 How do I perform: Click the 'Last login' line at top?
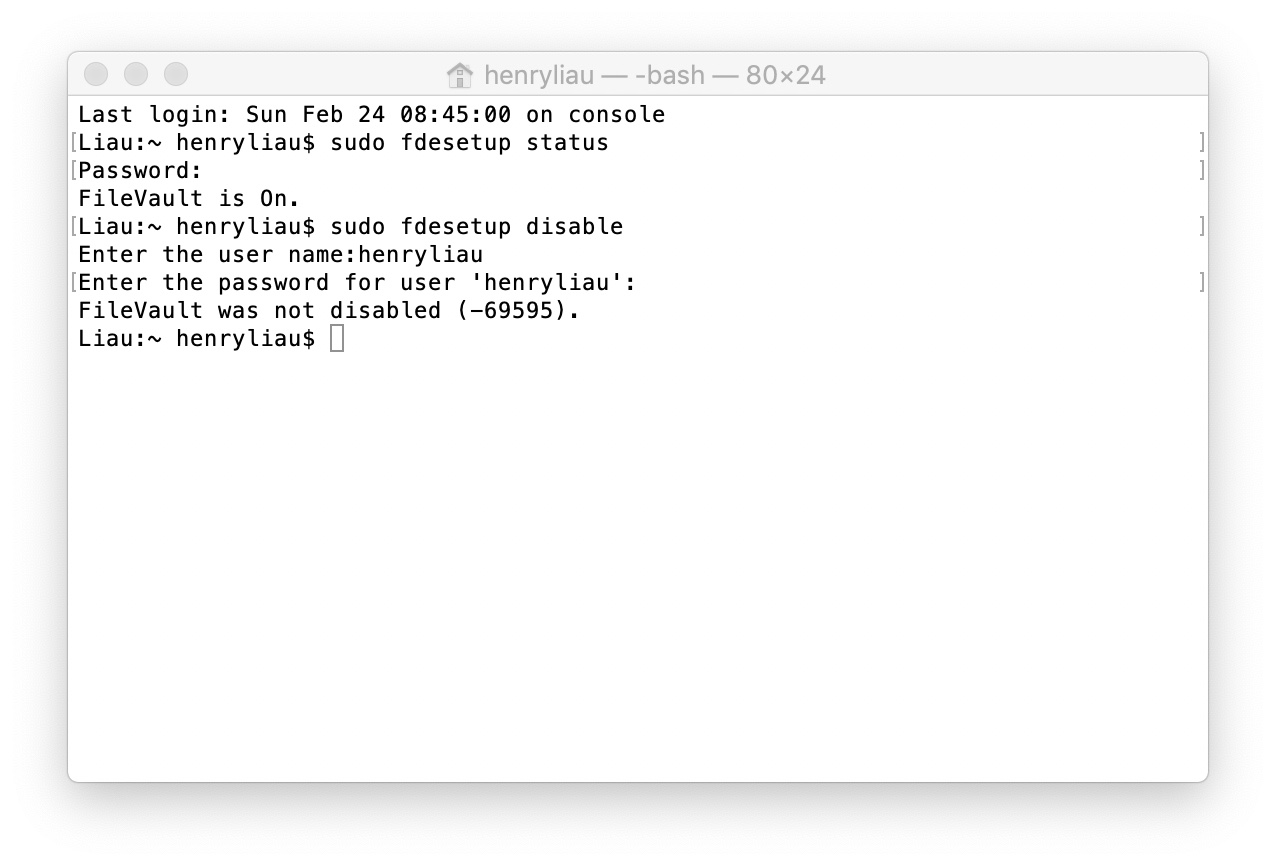pos(371,115)
